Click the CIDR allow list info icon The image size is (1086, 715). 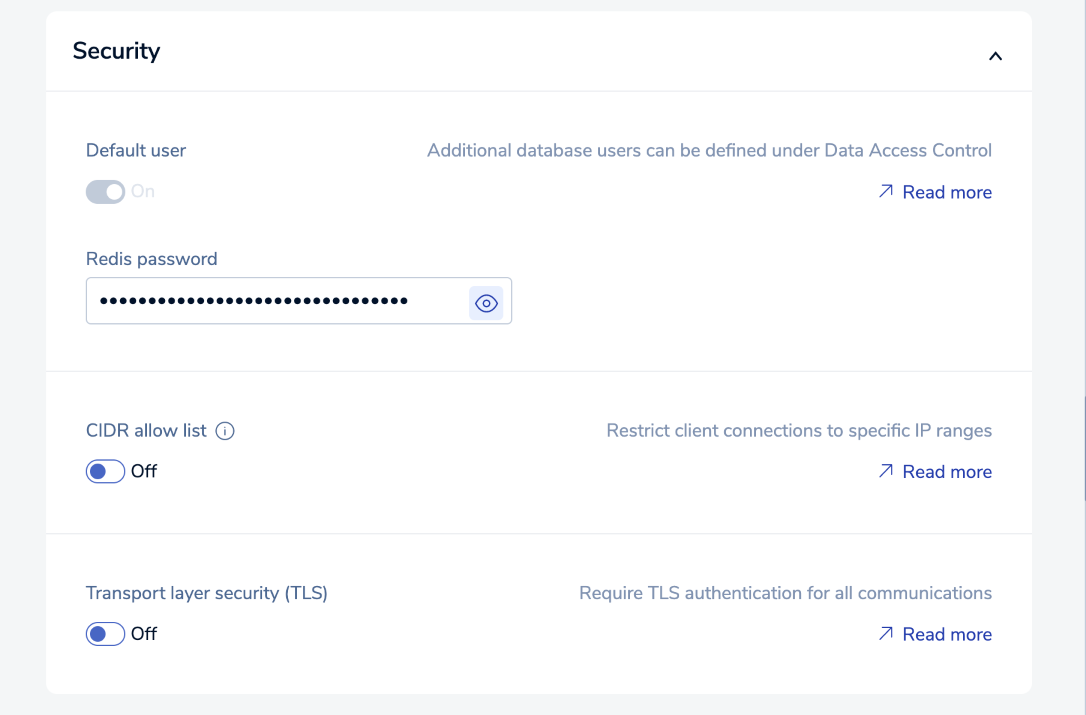click(225, 431)
